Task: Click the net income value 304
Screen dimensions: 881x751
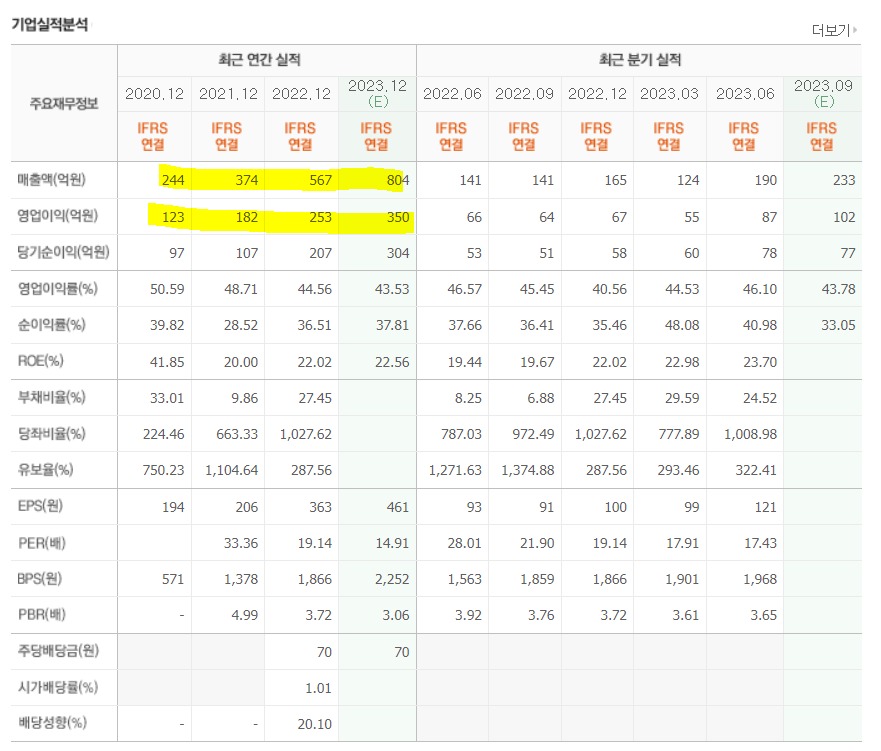Action: tap(398, 253)
